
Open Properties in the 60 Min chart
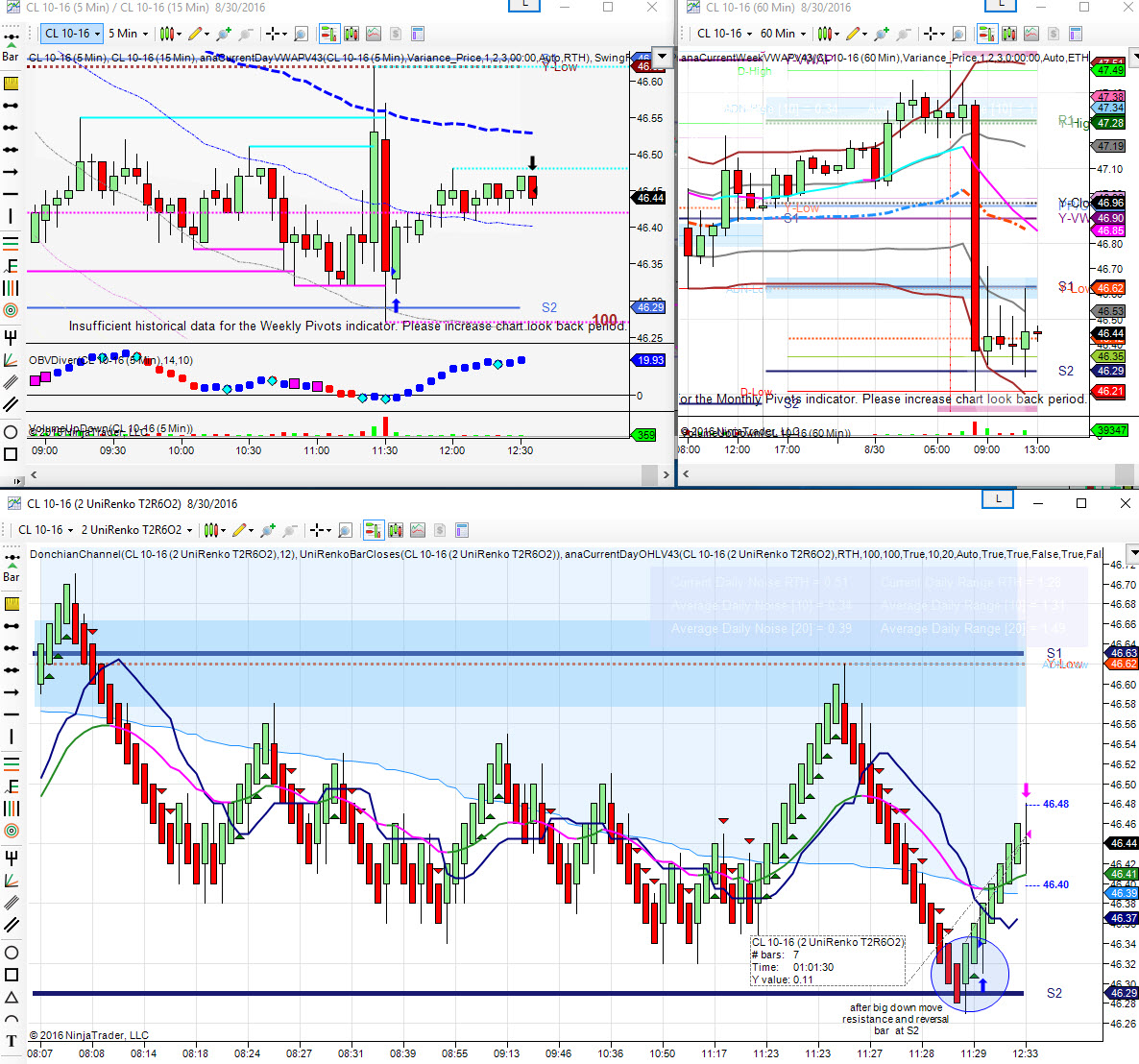[x=1076, y=34]
